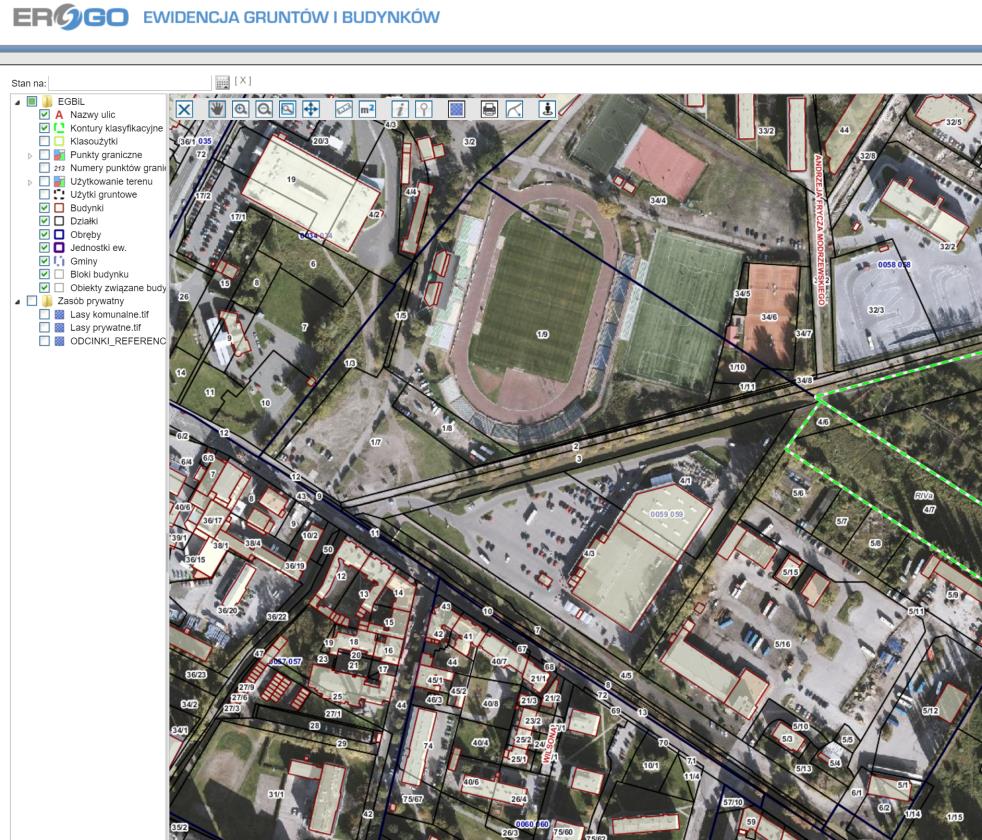
Task: Uncheck the Budynki layer checkbox
Action: point(44,208)
